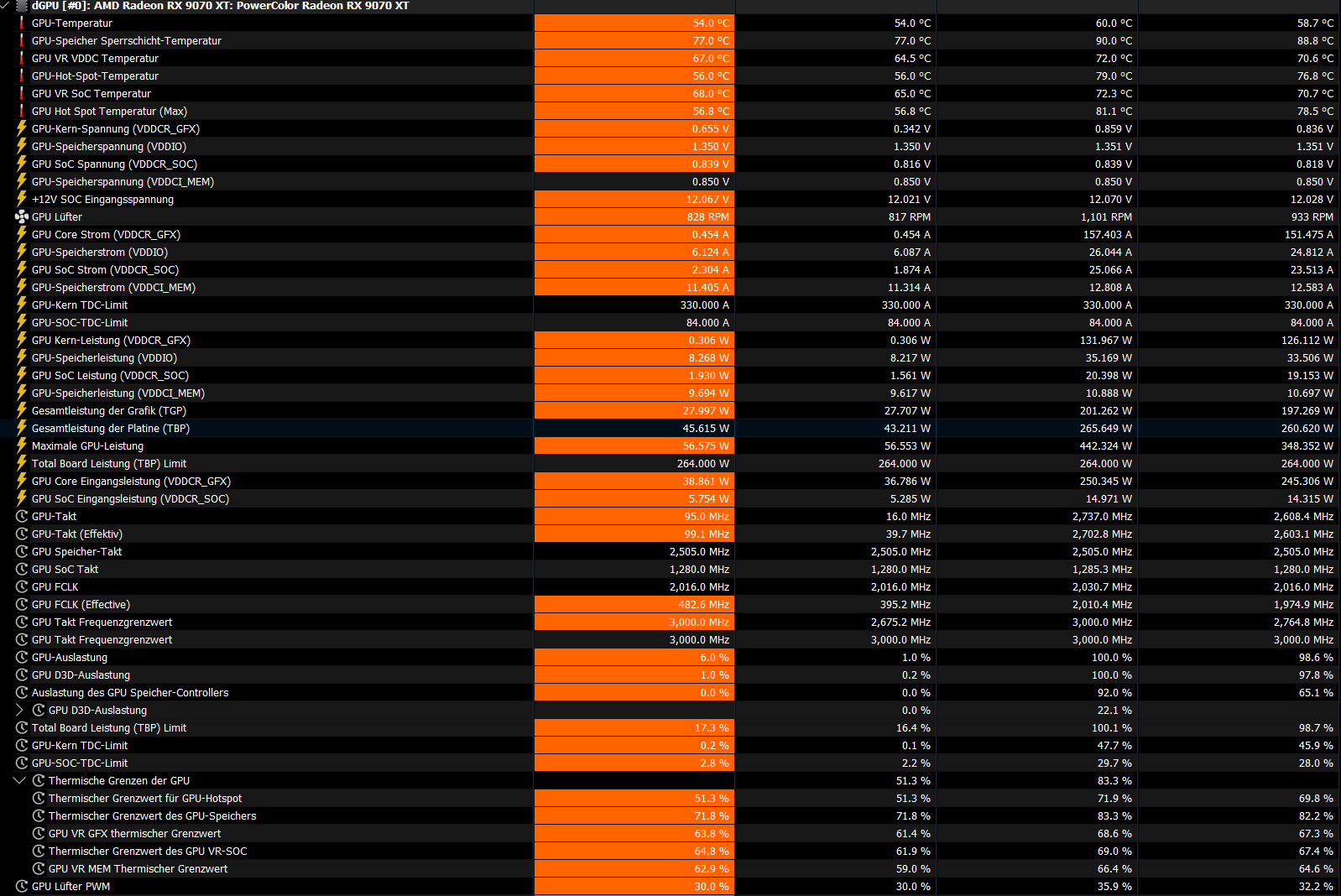Select the 1,101 RPM fan value
This screenshot has width=1341, height=896.
tap(1106, 216)
